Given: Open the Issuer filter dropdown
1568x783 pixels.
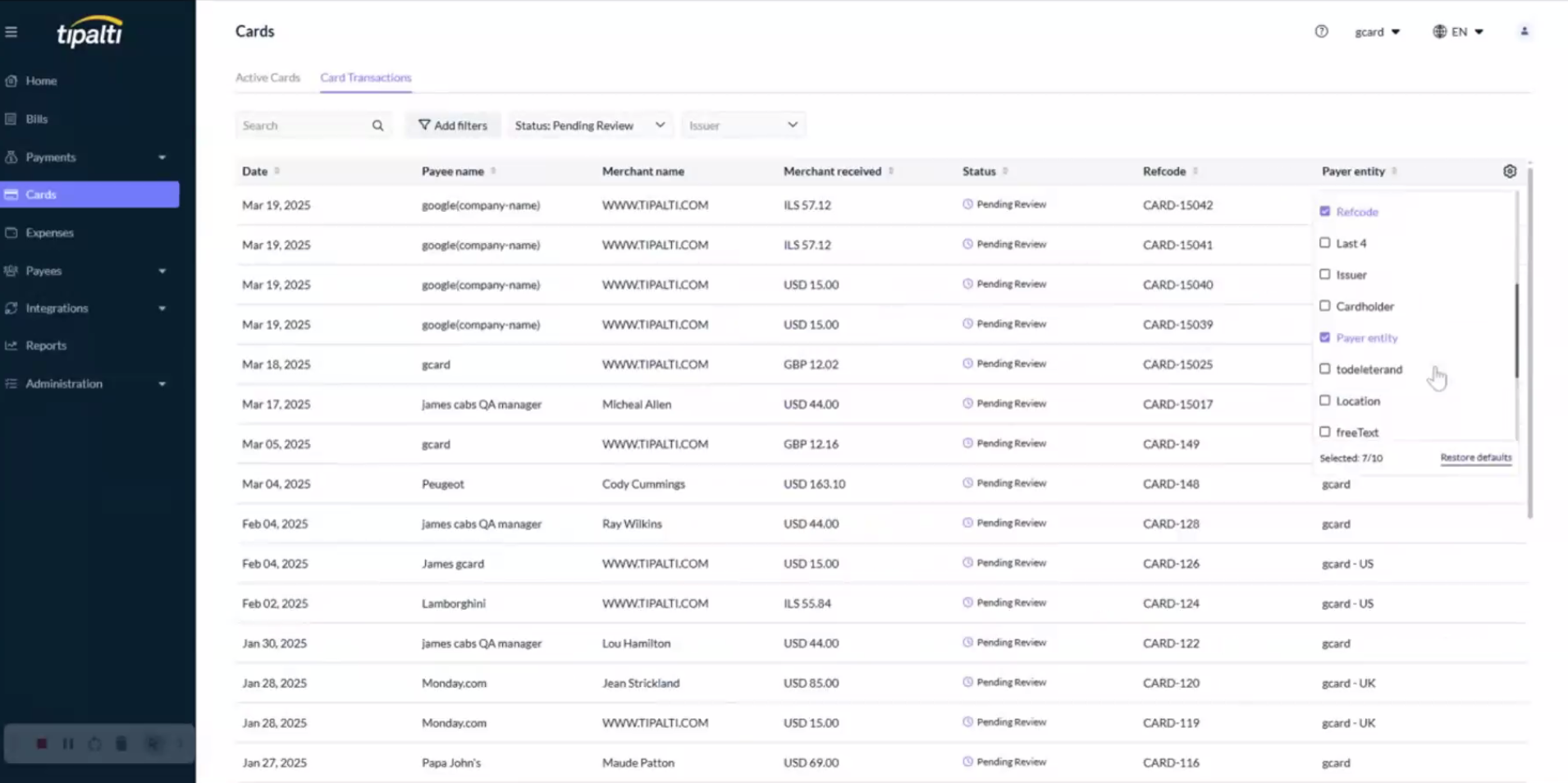Looking at the screenshot, I should point(743,126).
